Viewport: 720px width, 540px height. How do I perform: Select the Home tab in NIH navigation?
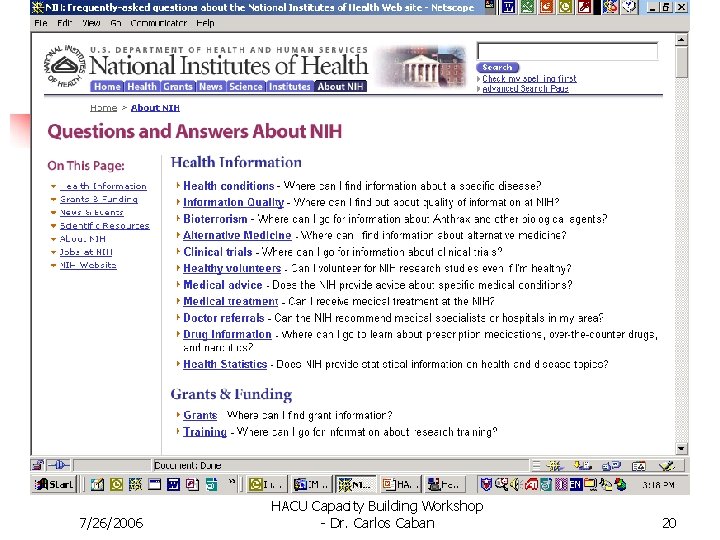point(107,86)
